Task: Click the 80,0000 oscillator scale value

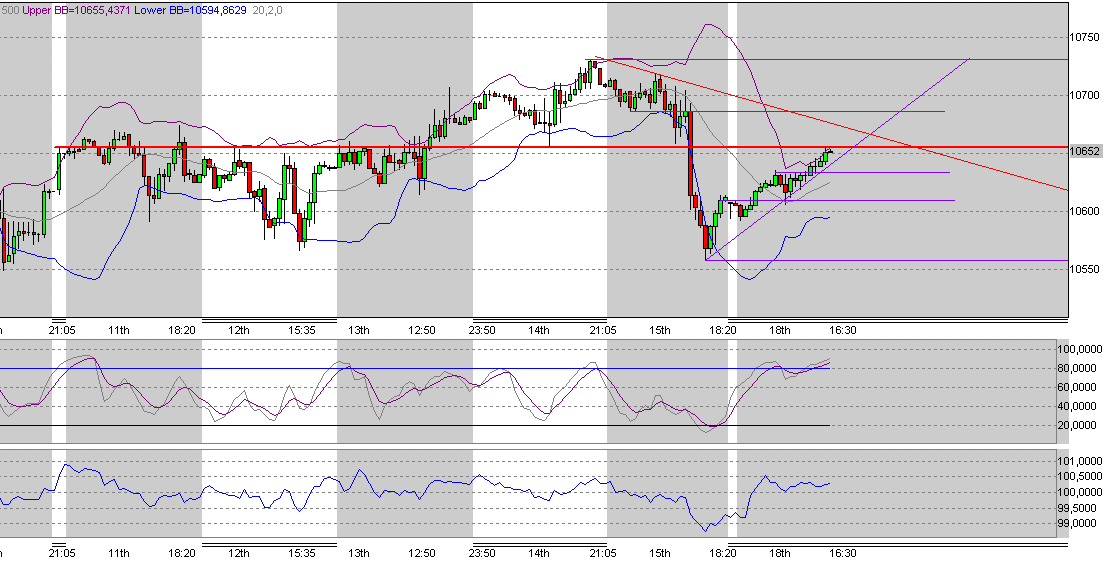Action: (x=1079, y=368)
